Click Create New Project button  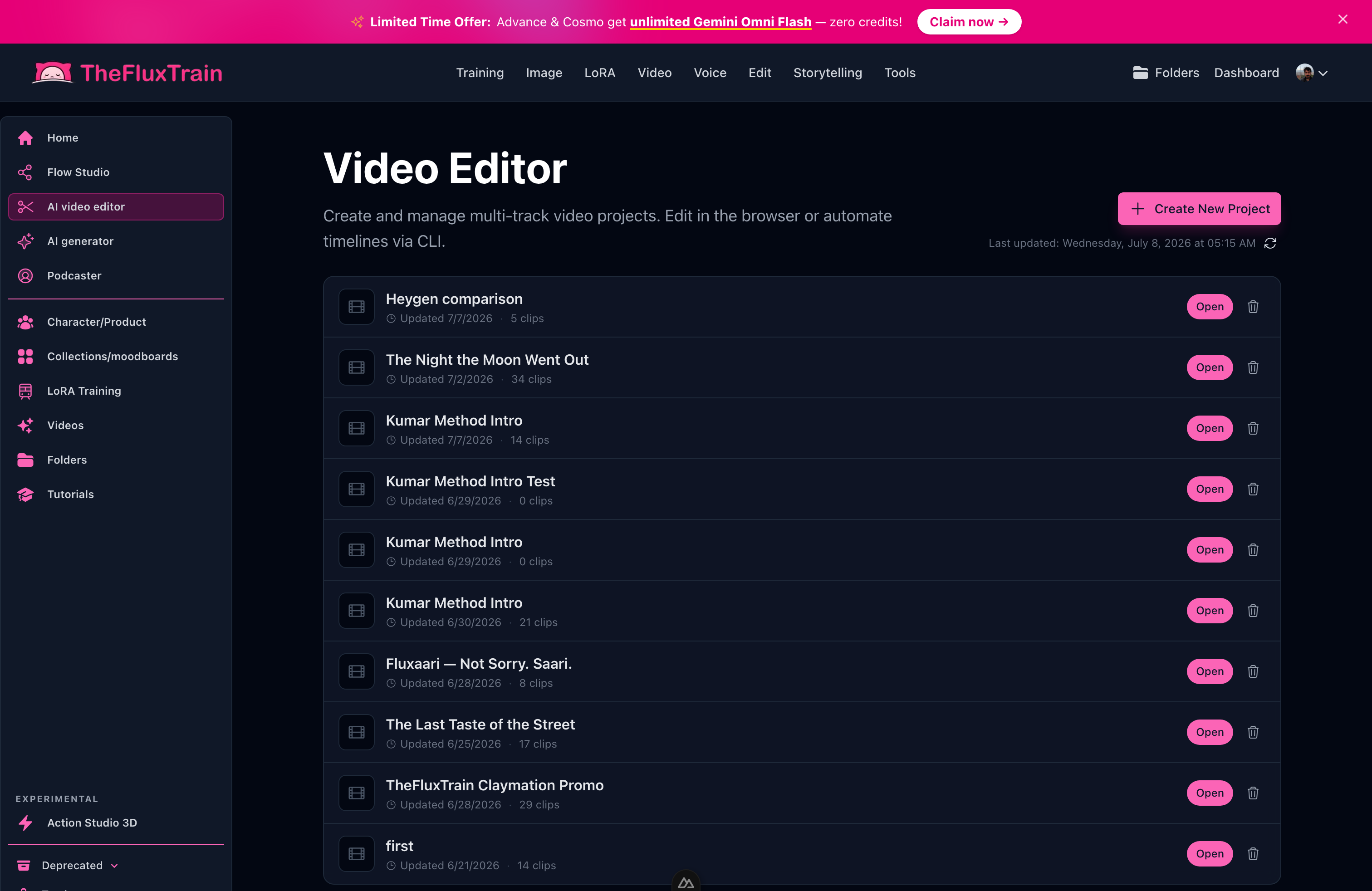point(1199,209)
